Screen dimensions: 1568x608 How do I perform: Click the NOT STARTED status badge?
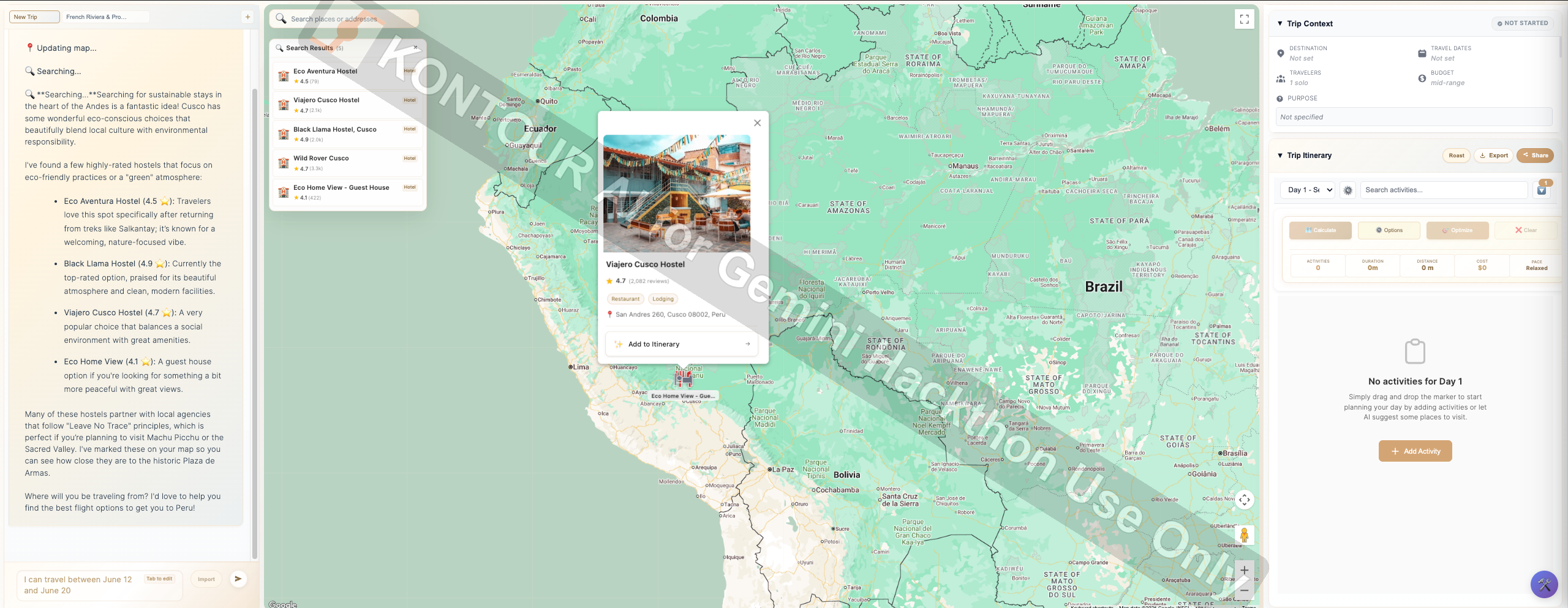click(1522, 23)
